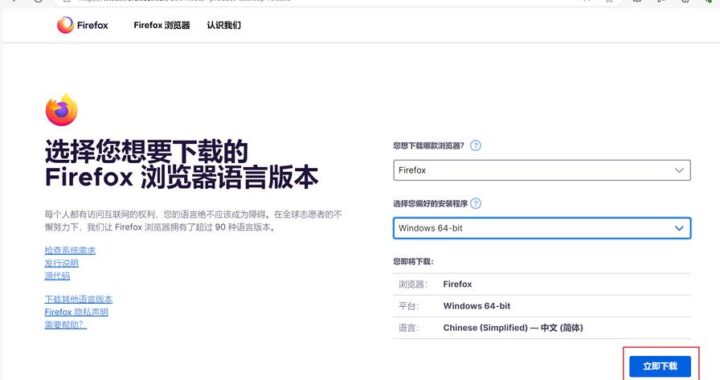Click the large Firefox flame logo
Image resolution: width=720 pixels, height=380 pixels.
62,110
